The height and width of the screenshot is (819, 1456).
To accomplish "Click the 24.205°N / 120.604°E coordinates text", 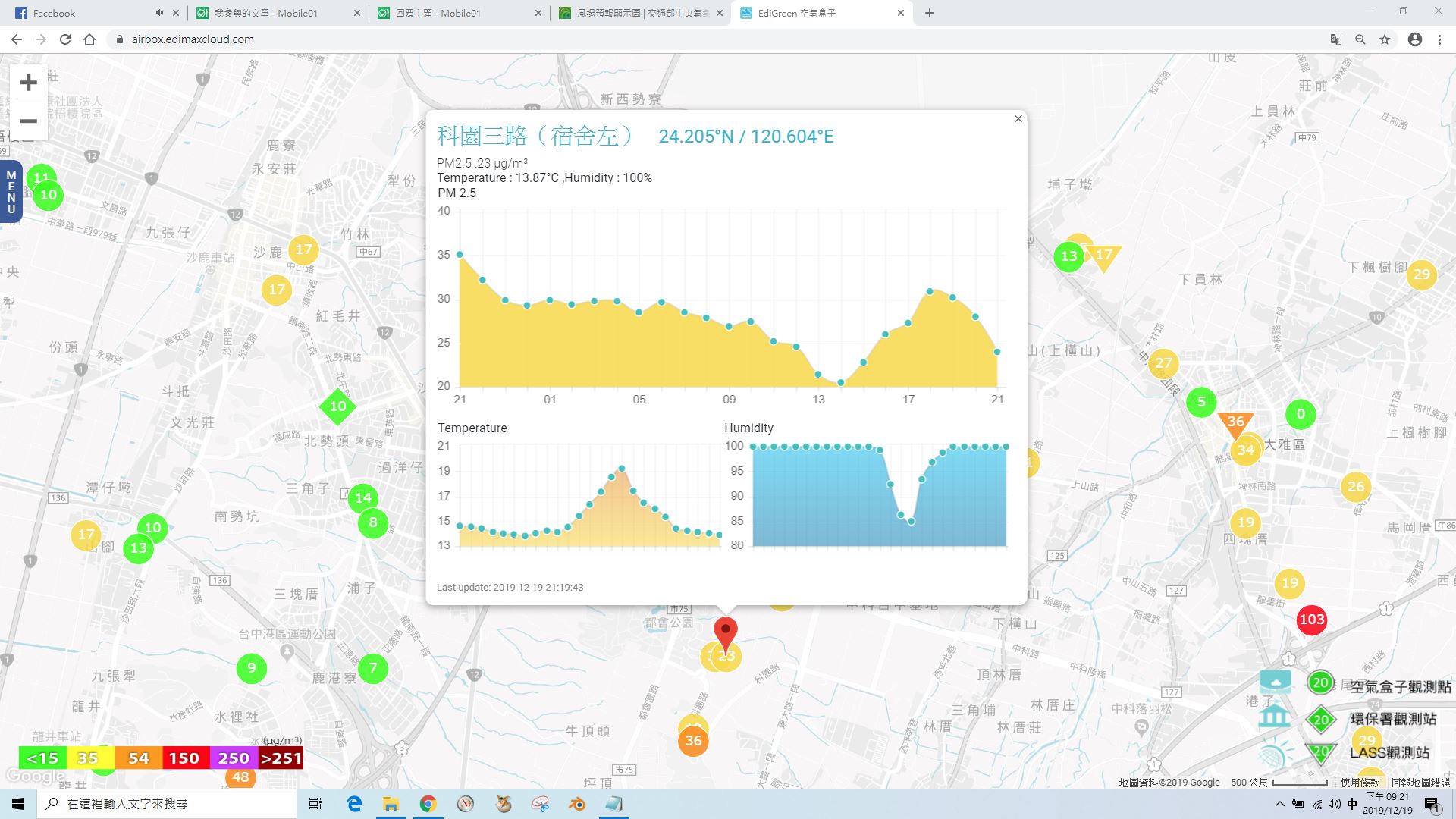I will pos(745,136).
